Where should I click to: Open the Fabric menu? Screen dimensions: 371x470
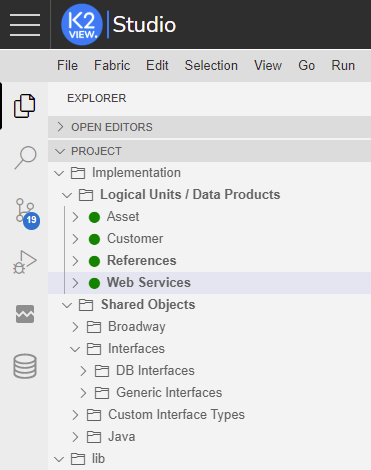point(112,65)
